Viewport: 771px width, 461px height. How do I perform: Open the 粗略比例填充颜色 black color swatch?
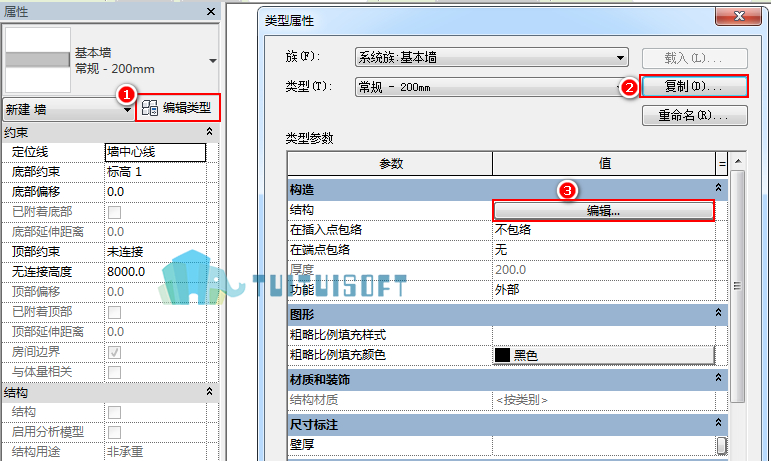coord(603,355)
